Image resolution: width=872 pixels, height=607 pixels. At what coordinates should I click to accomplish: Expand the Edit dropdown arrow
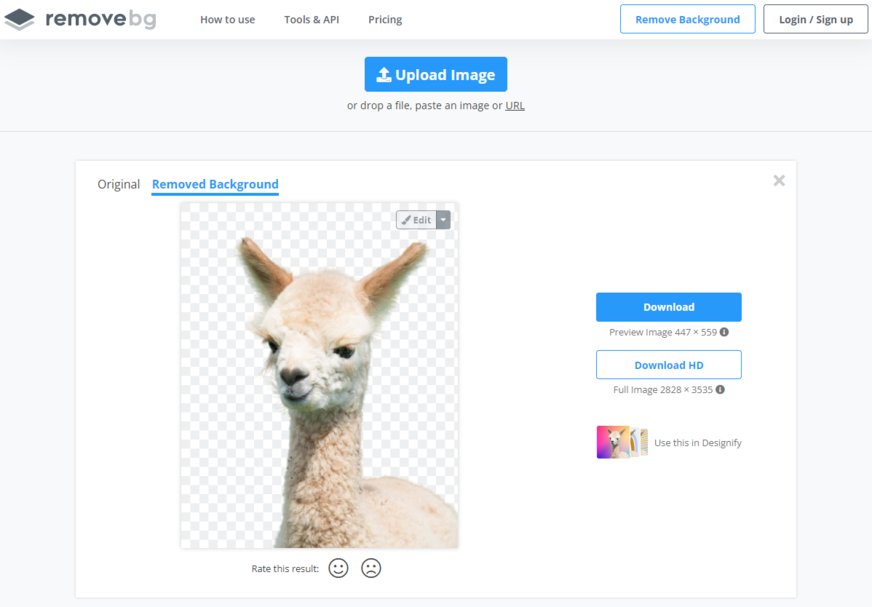[443, 220]
